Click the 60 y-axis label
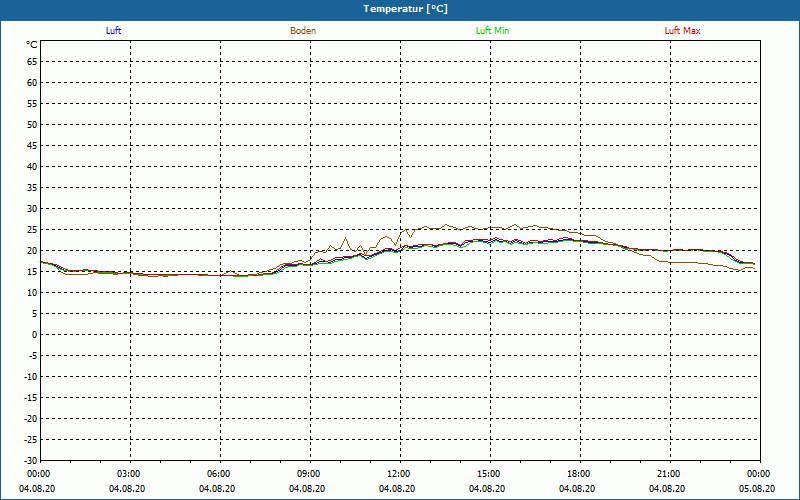 click(x=32, y=83)
